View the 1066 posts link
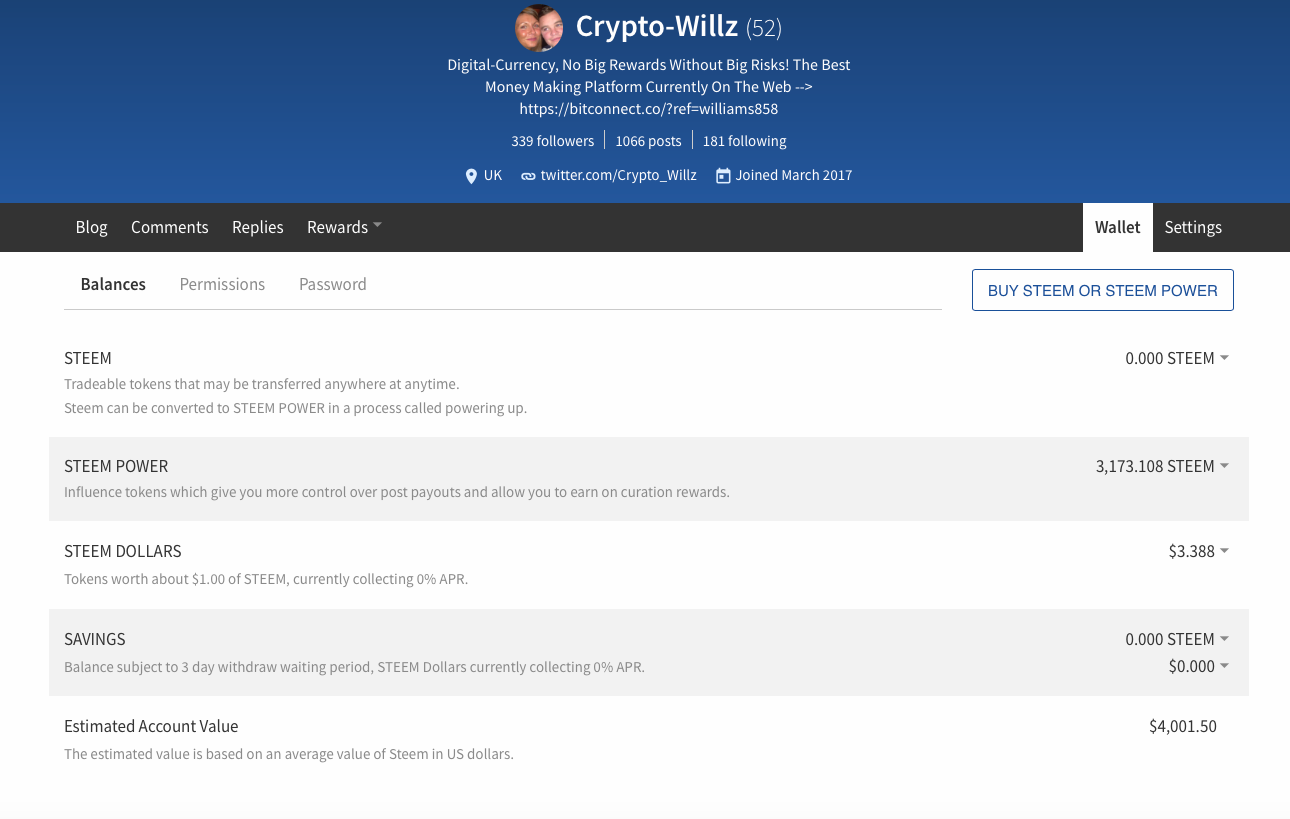The width and height of the screenshot is (1290, 819). (648, 141)
